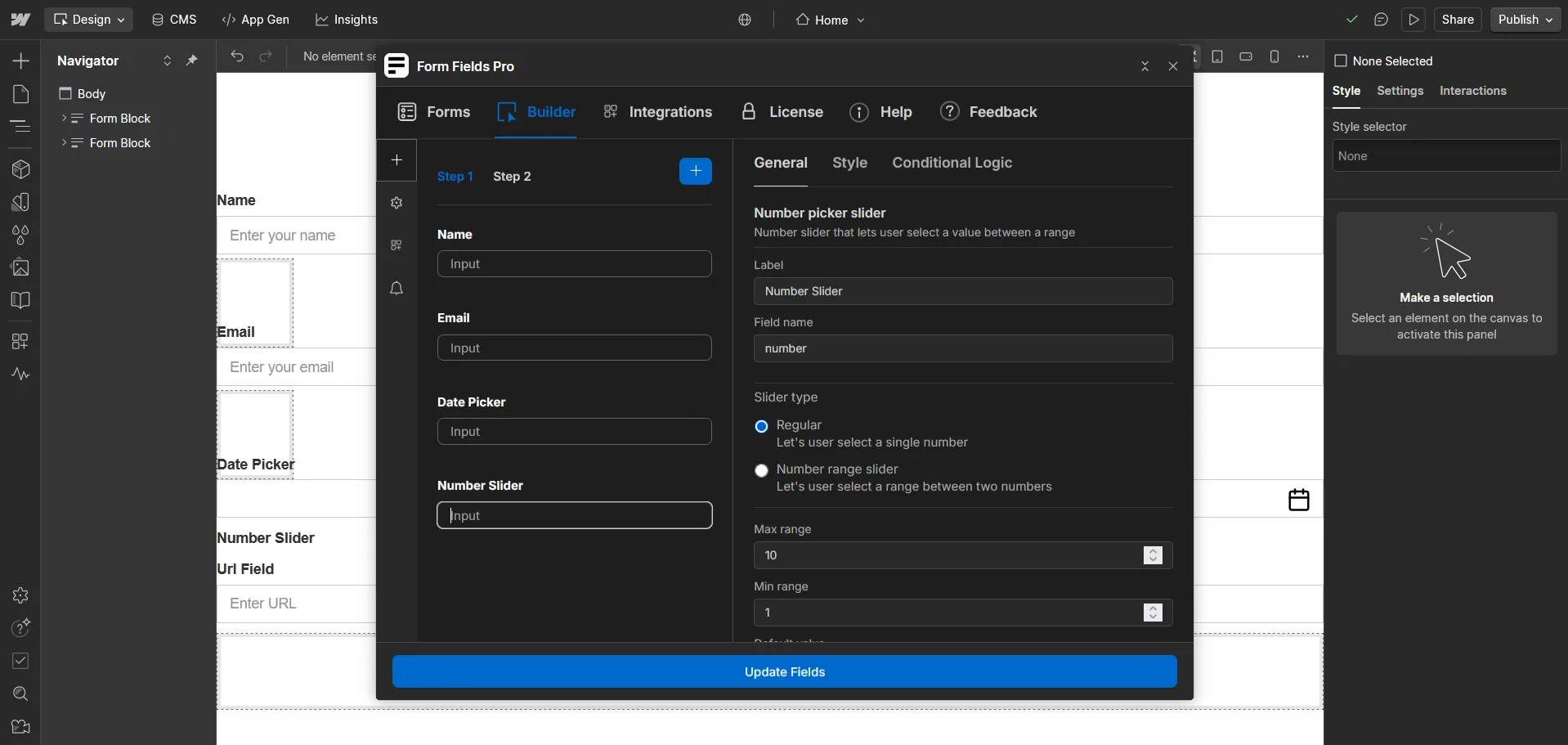The height and width of the screenshot is (745, 1568).
Task: Toggle the None Selected checkbox
Action: pos(1341,61)
